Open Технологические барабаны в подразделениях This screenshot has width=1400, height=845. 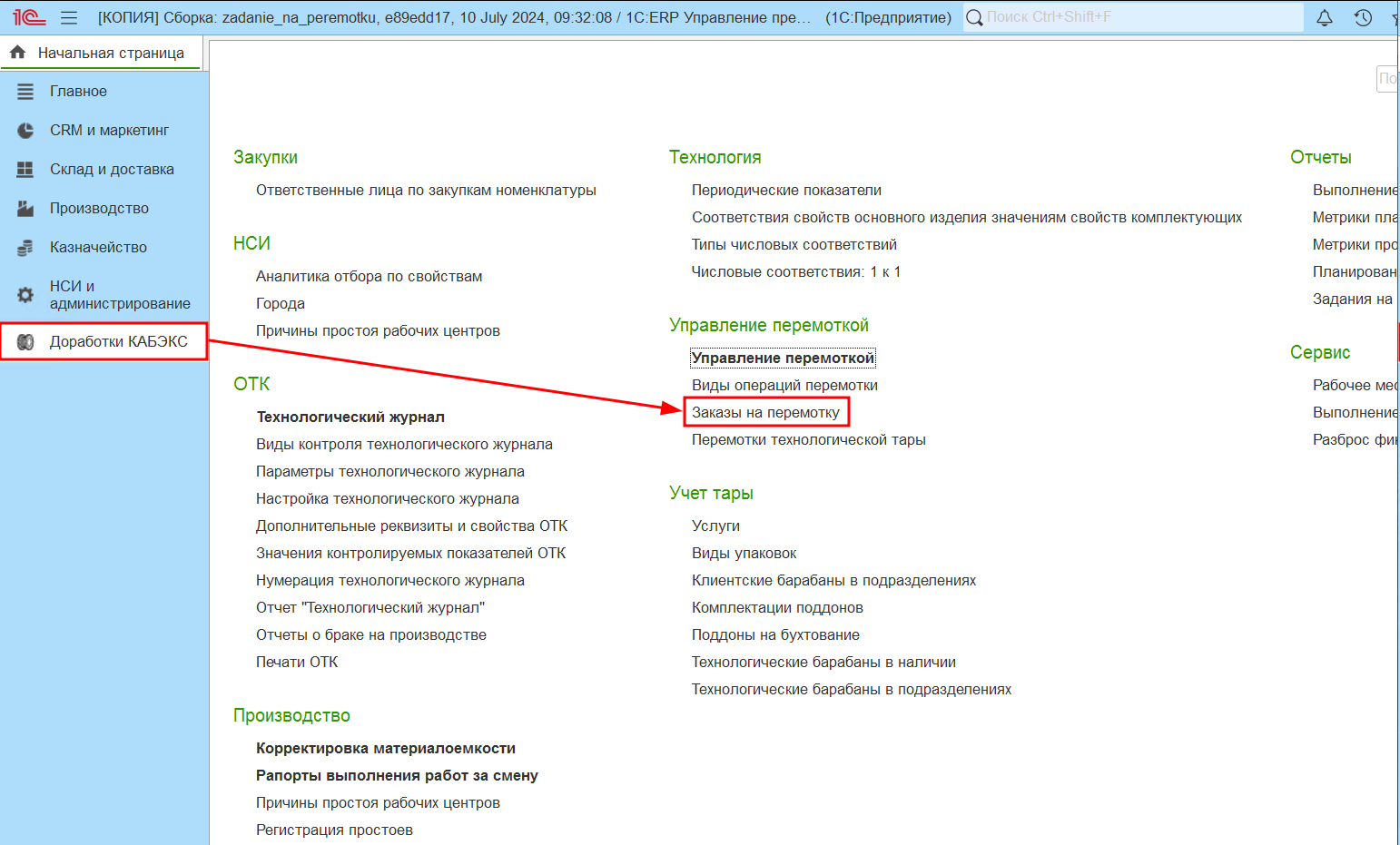852,690
